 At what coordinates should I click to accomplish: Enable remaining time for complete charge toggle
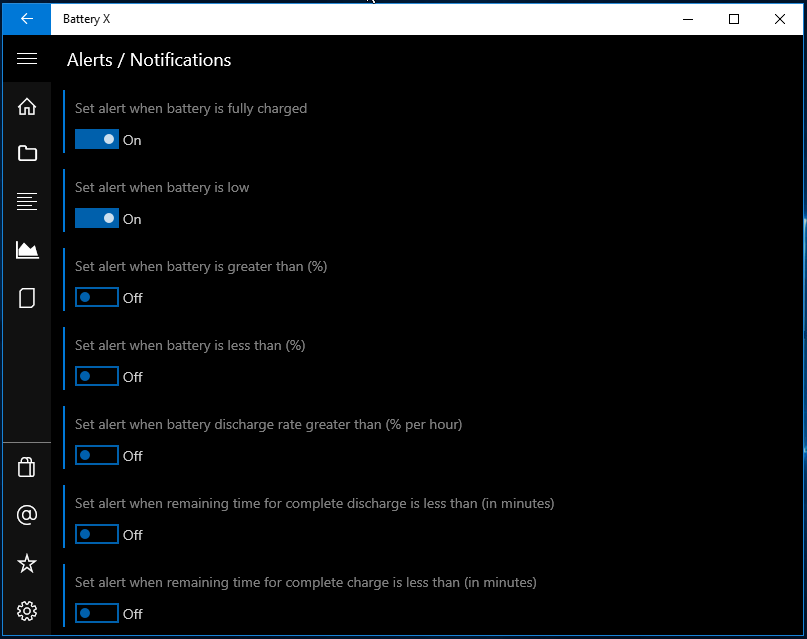(97, 613)
